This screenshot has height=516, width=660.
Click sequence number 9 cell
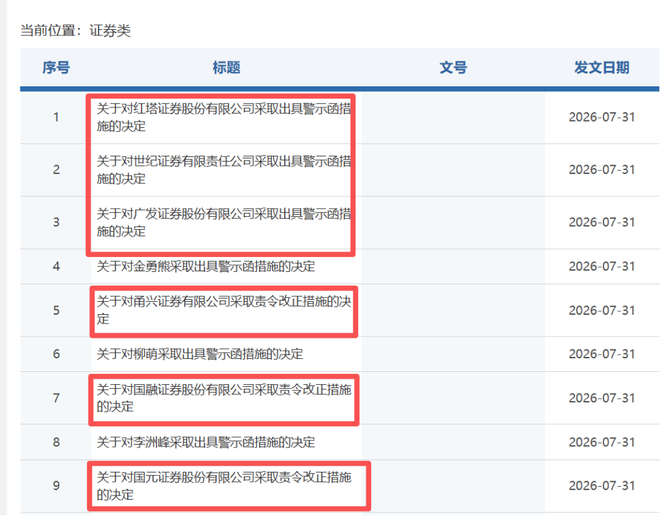tap(56, 486)
